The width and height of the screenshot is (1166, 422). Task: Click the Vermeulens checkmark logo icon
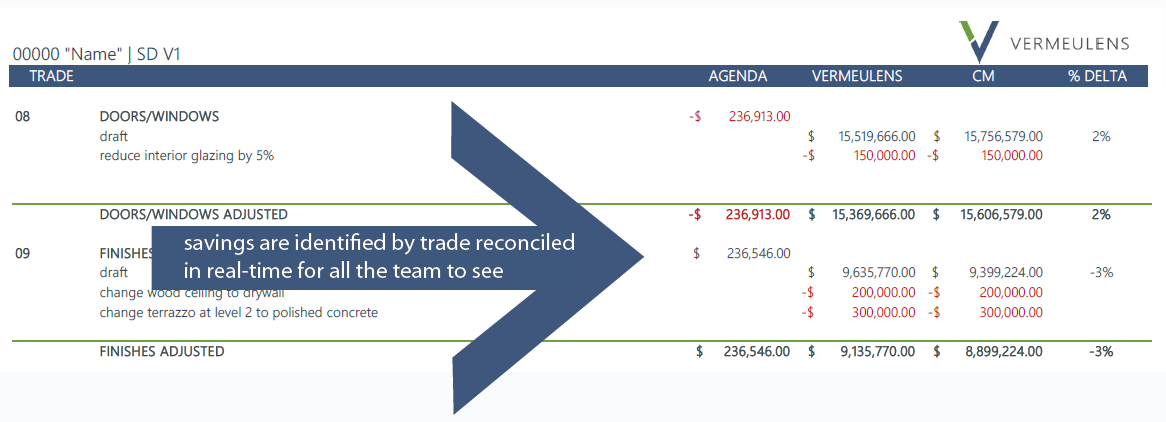[979, 41]
